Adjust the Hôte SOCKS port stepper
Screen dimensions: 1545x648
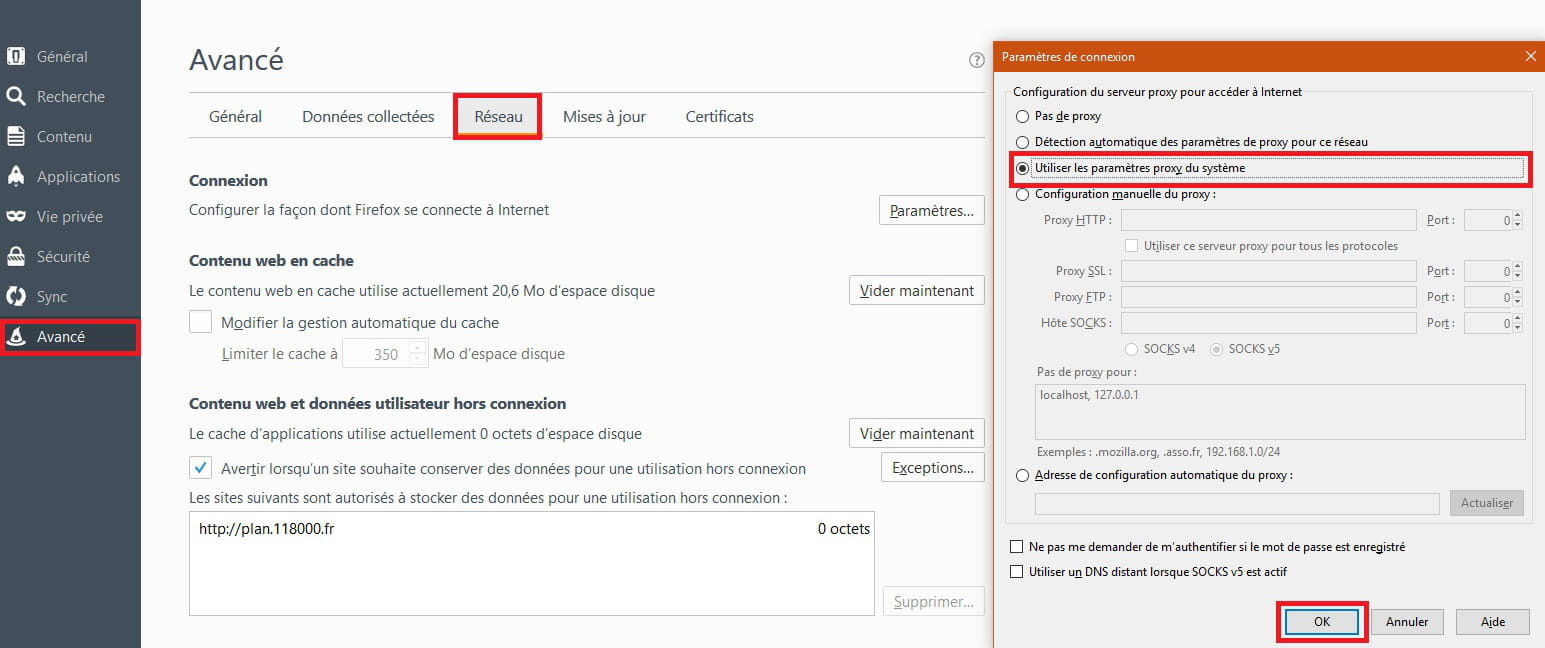1518,323
